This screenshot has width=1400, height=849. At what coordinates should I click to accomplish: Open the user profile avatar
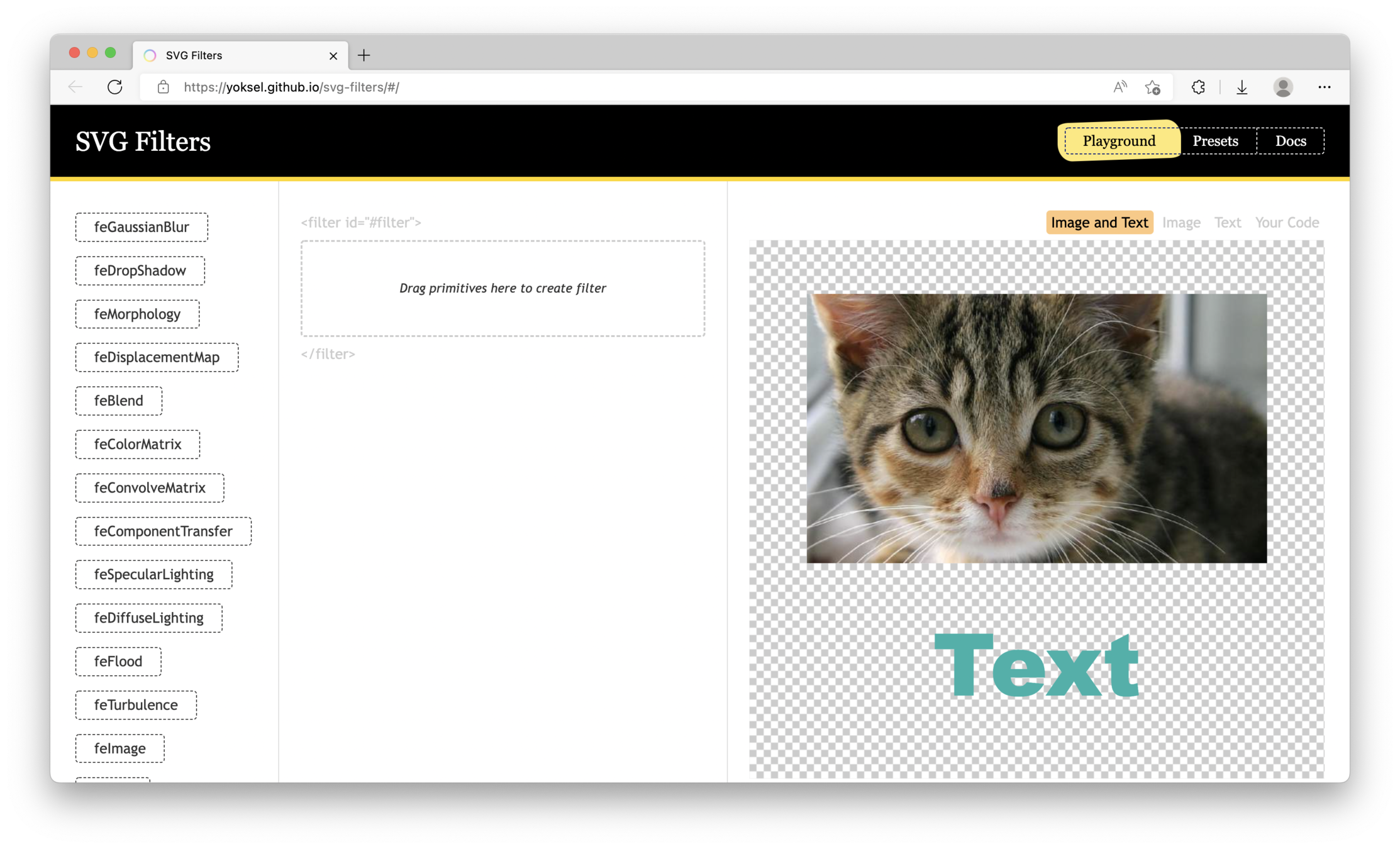click(1283, 87)
